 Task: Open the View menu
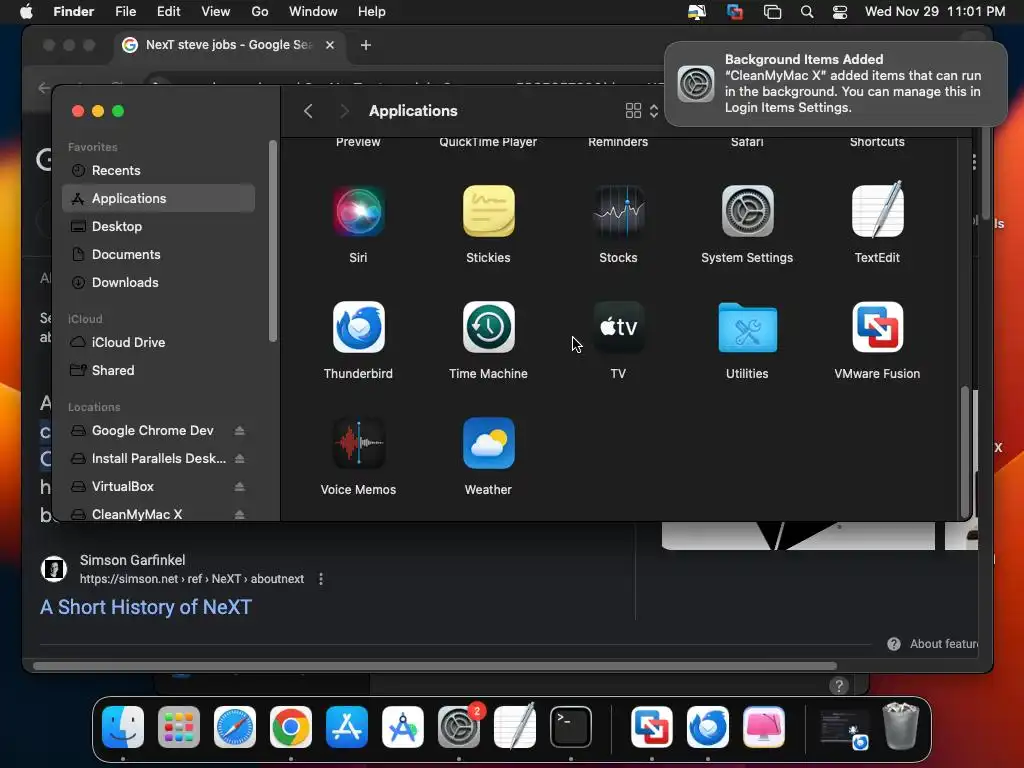(x=216, y=11)
